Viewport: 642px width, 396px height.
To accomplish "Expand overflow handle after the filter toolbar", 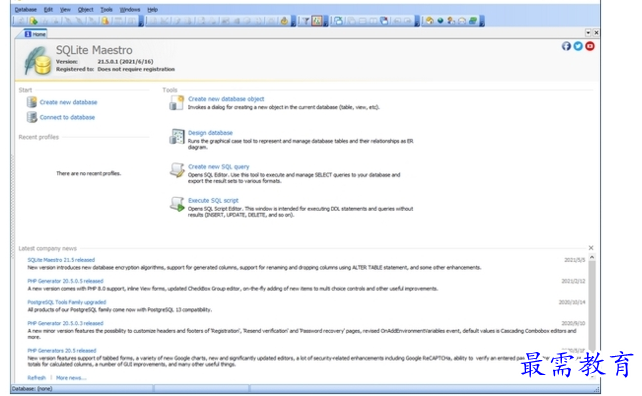I will coord(326,21).
